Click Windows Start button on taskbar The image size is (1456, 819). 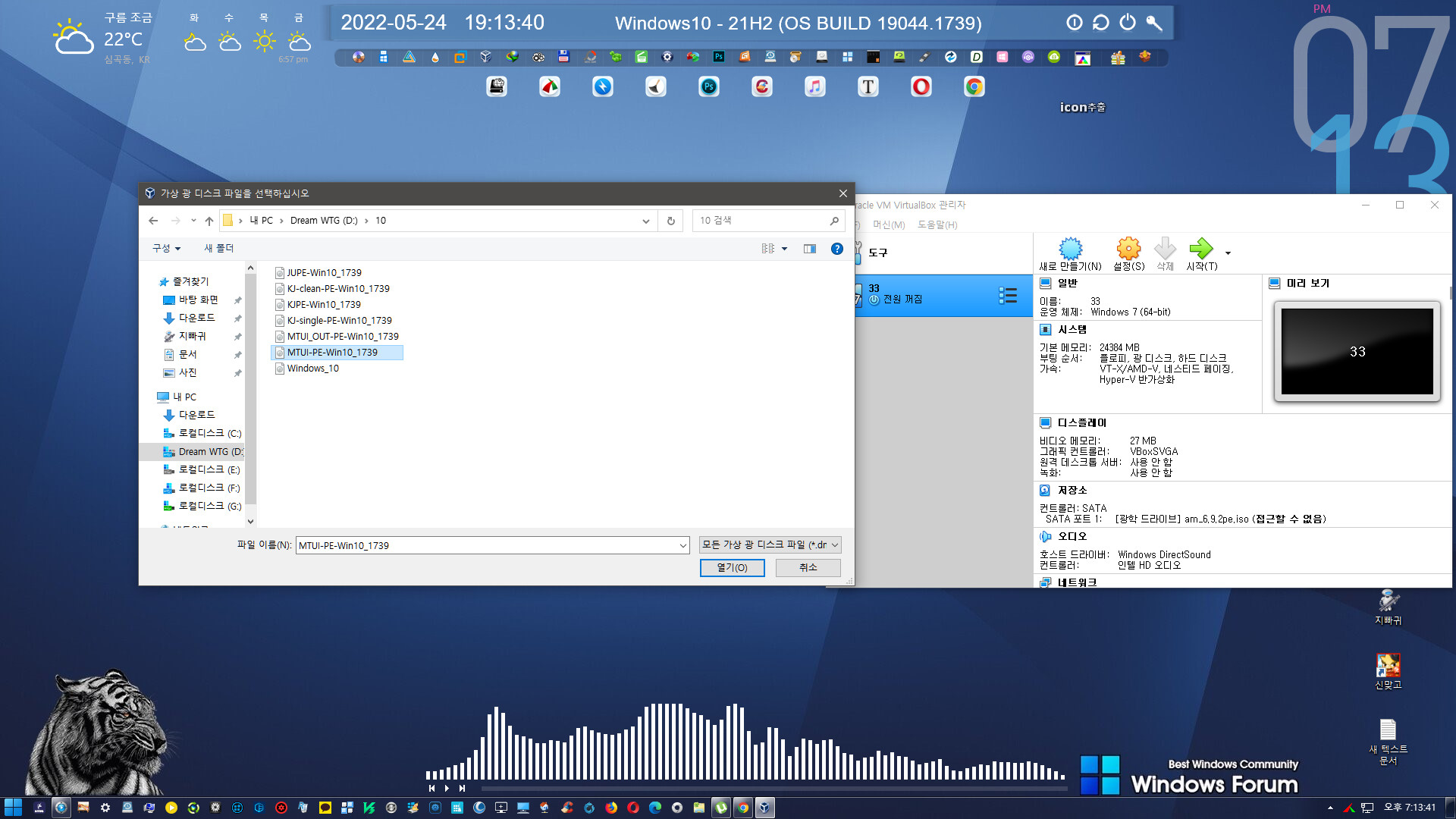[13, 808]
